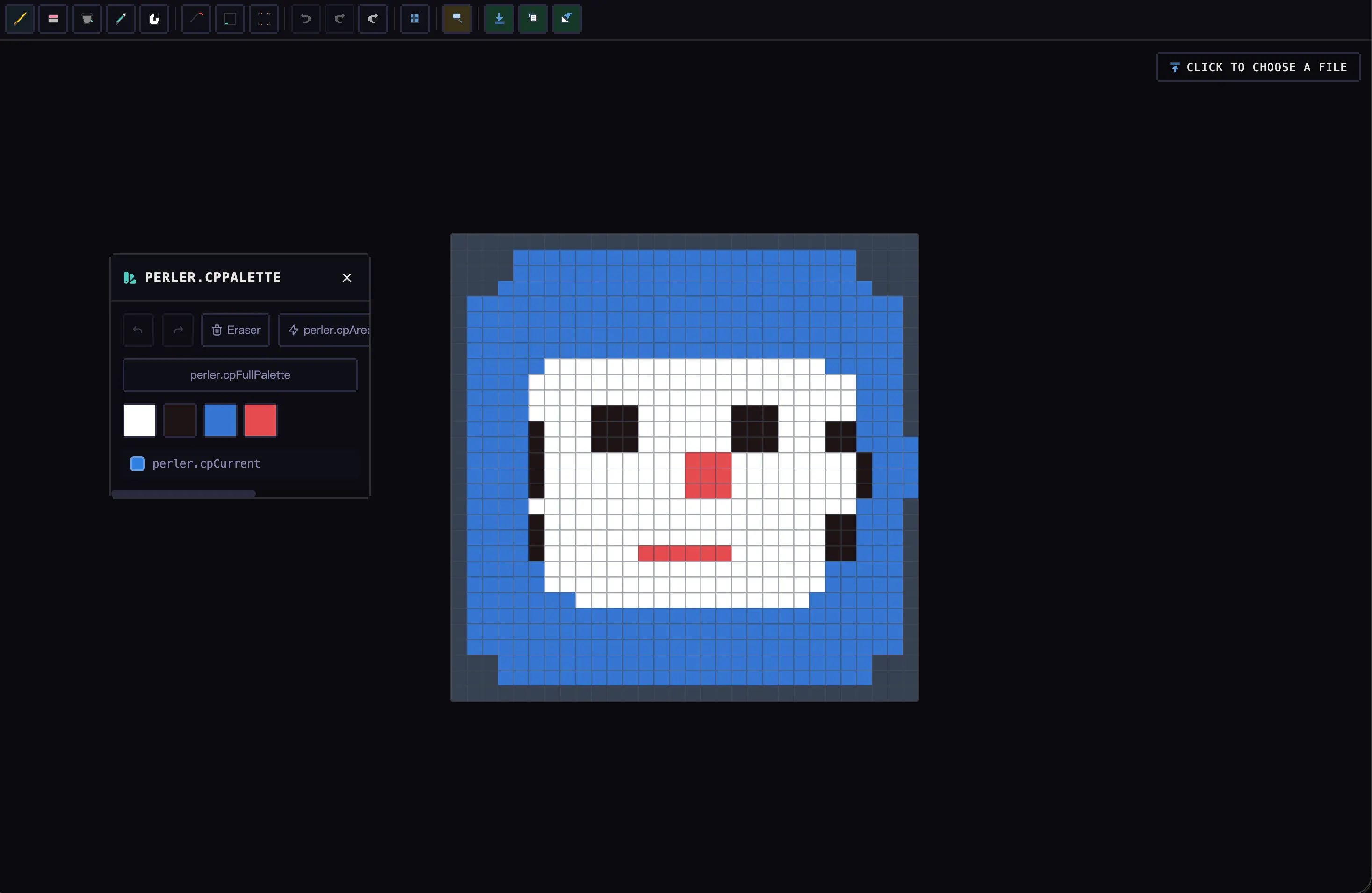Click the green Download icon
Screen dimensions: 1372x893
point(499,18)
